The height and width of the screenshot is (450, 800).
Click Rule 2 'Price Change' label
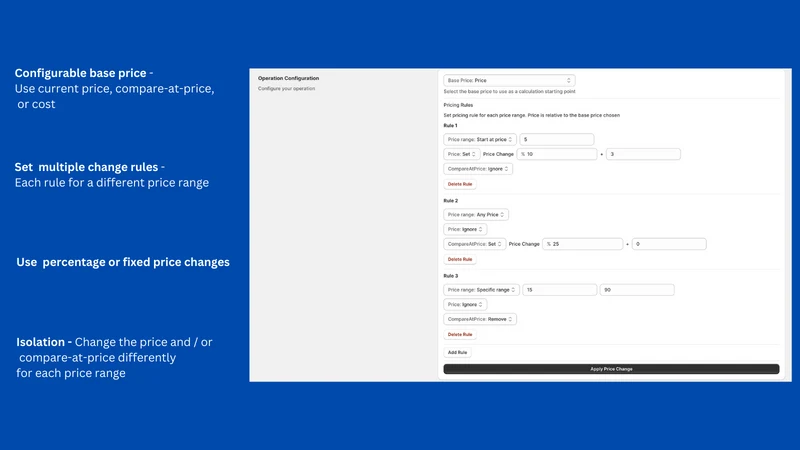pyautogui.click(x=524, y=244)
